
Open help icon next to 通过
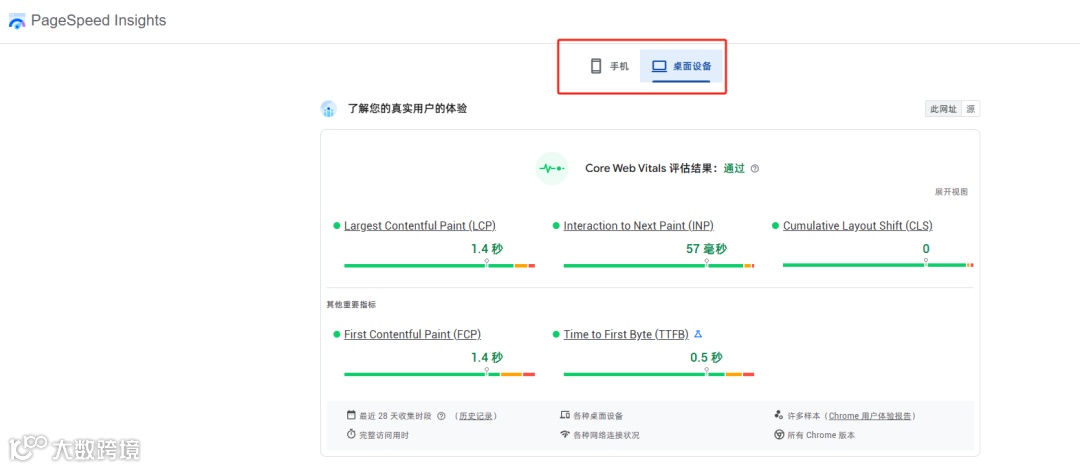pyautogui.click(x=755, y=168)
